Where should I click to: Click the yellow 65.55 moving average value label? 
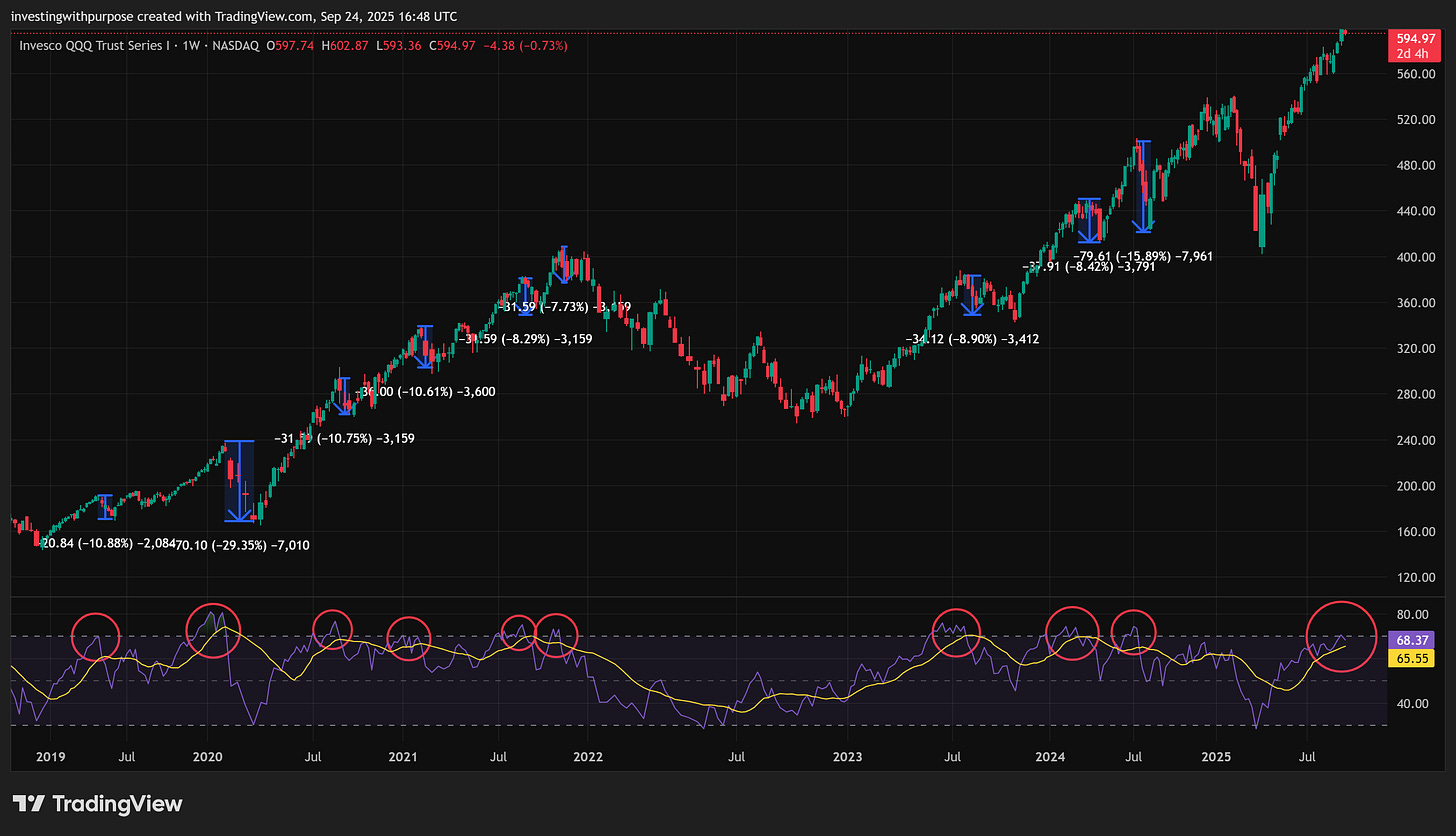(1411, 659)
